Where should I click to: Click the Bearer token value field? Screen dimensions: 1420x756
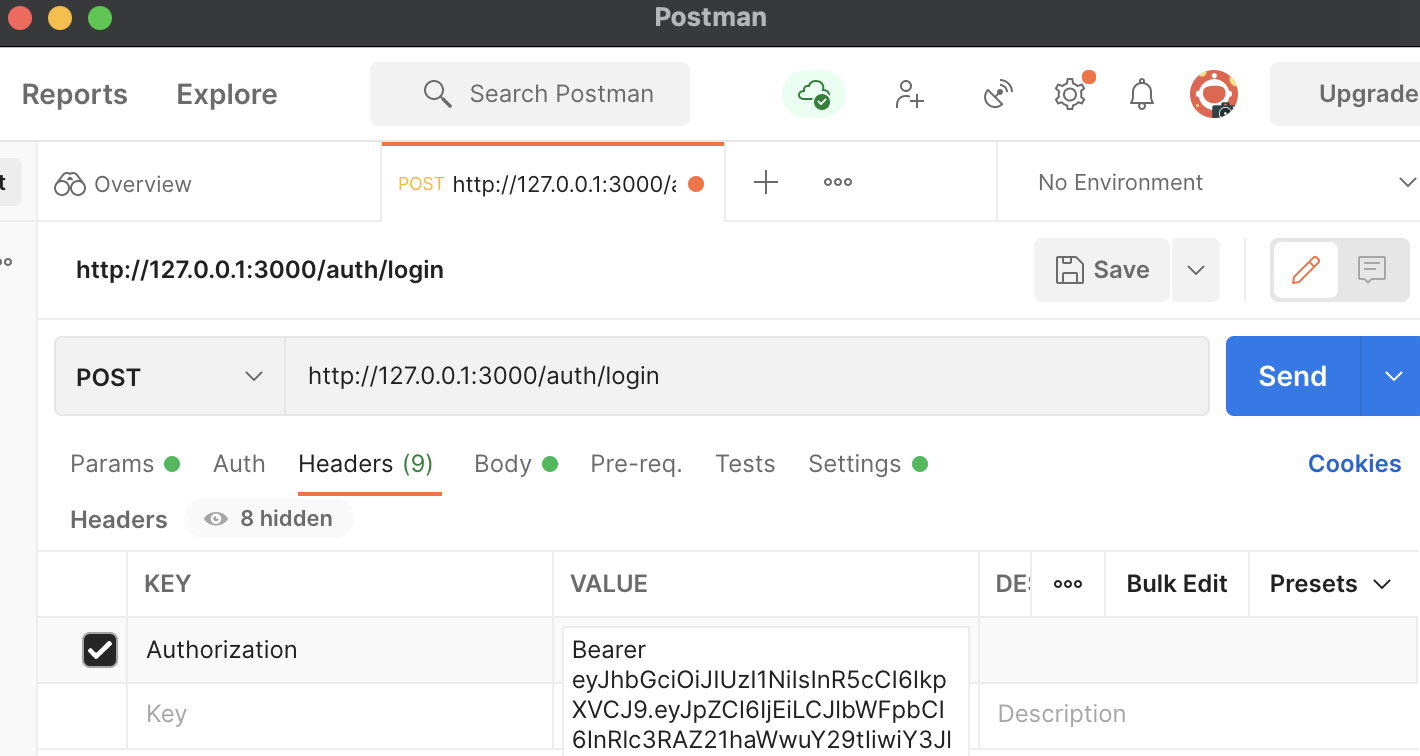point(766,690)
